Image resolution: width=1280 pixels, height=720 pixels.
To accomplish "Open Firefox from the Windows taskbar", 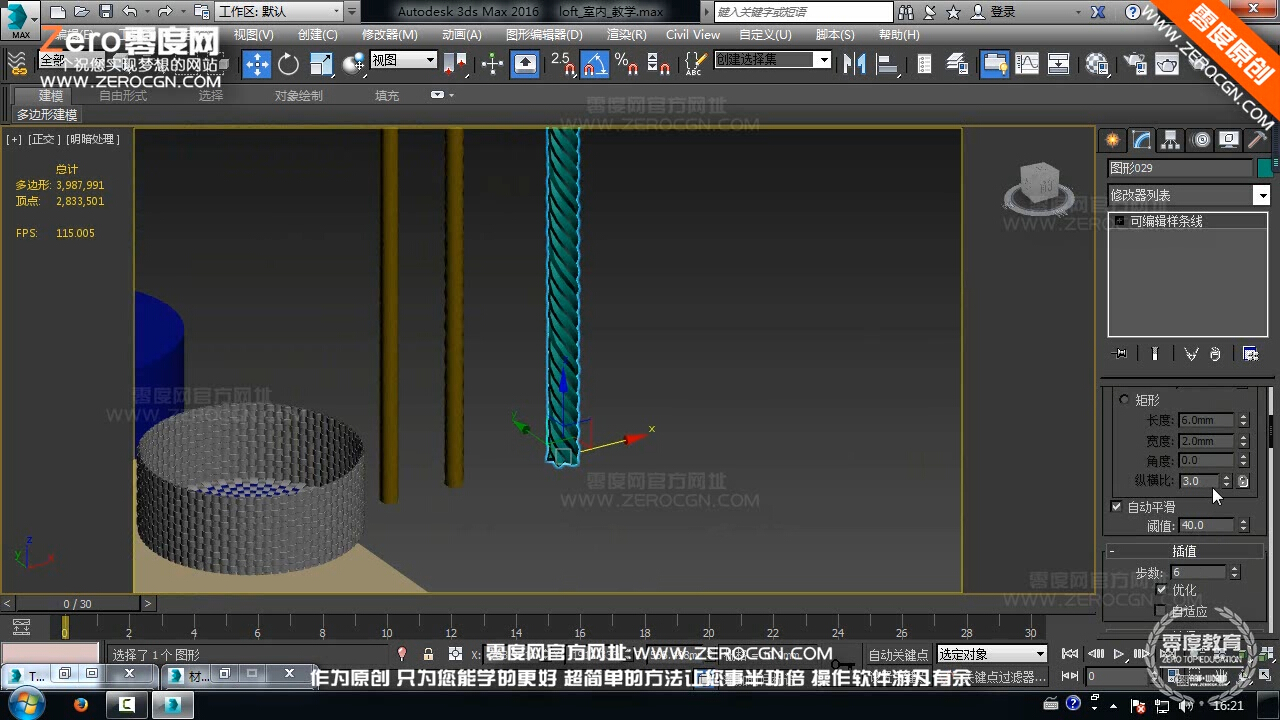I will 81,705.
